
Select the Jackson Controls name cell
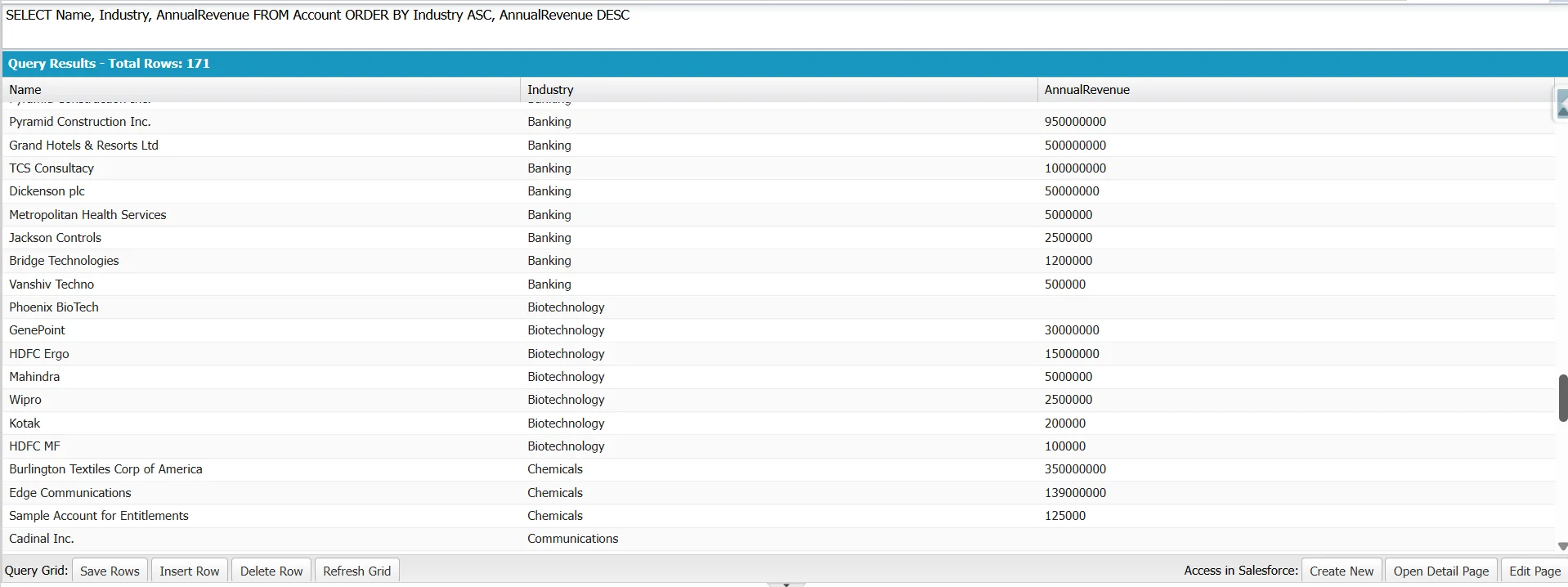[261, 237]
